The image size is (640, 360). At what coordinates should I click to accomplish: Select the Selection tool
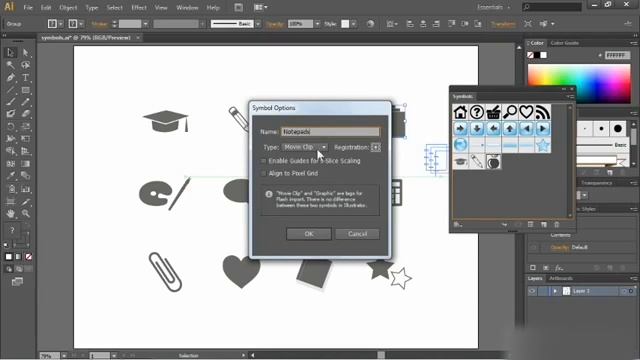click(x=11, y=52)
